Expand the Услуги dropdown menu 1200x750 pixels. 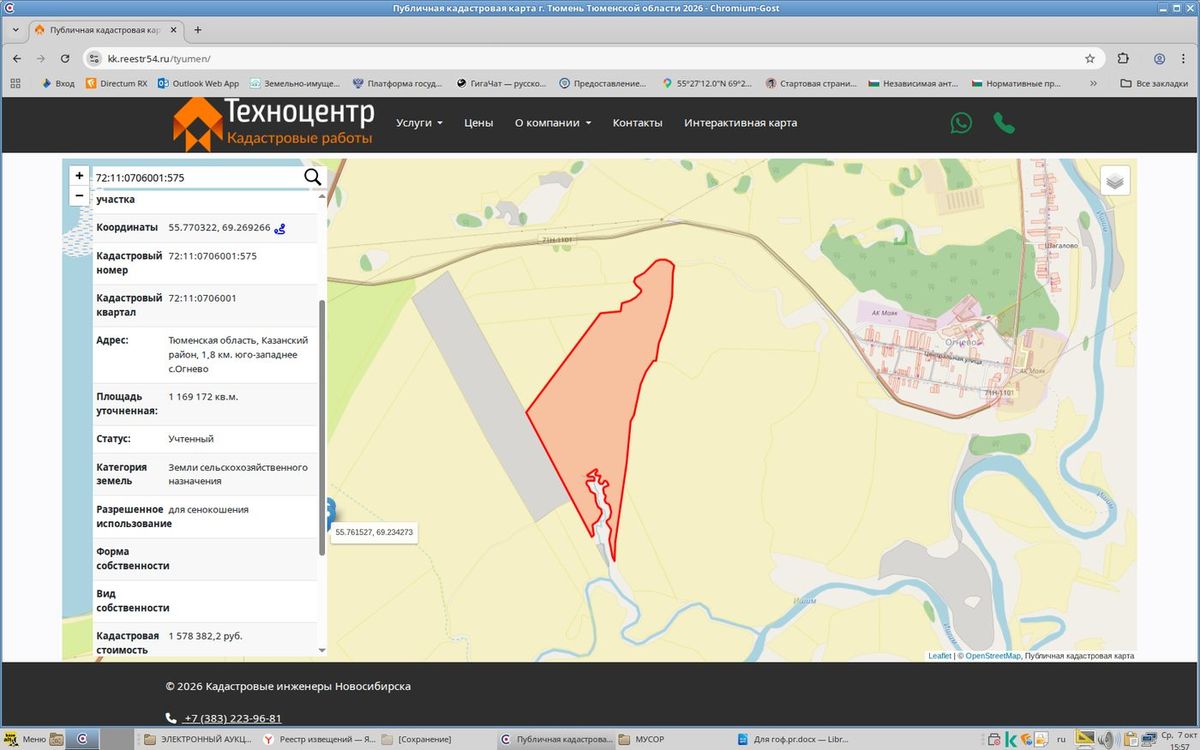point(419,123)
